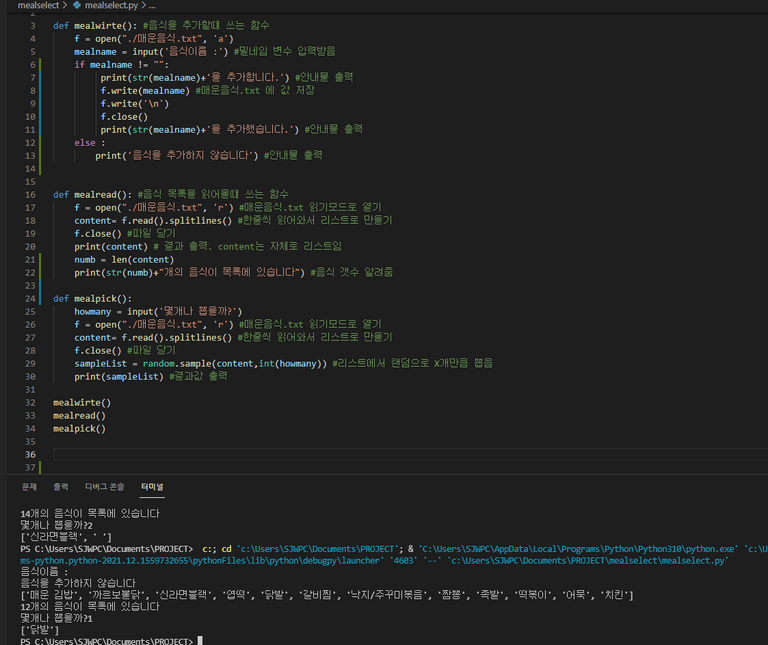Click 'numb = len(content)' line
This screenshot has width=768, height=645.
(124, 260)
